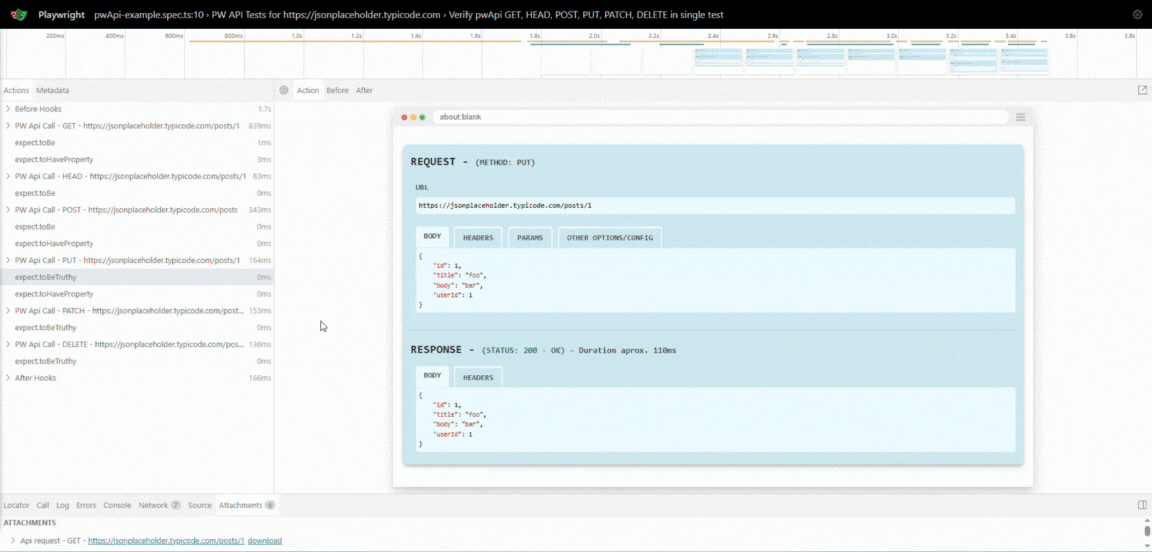The width and height of the screenshot is (1152, 552).
Task: Switch to the Metadata tab
Action: tap(53, 90)
